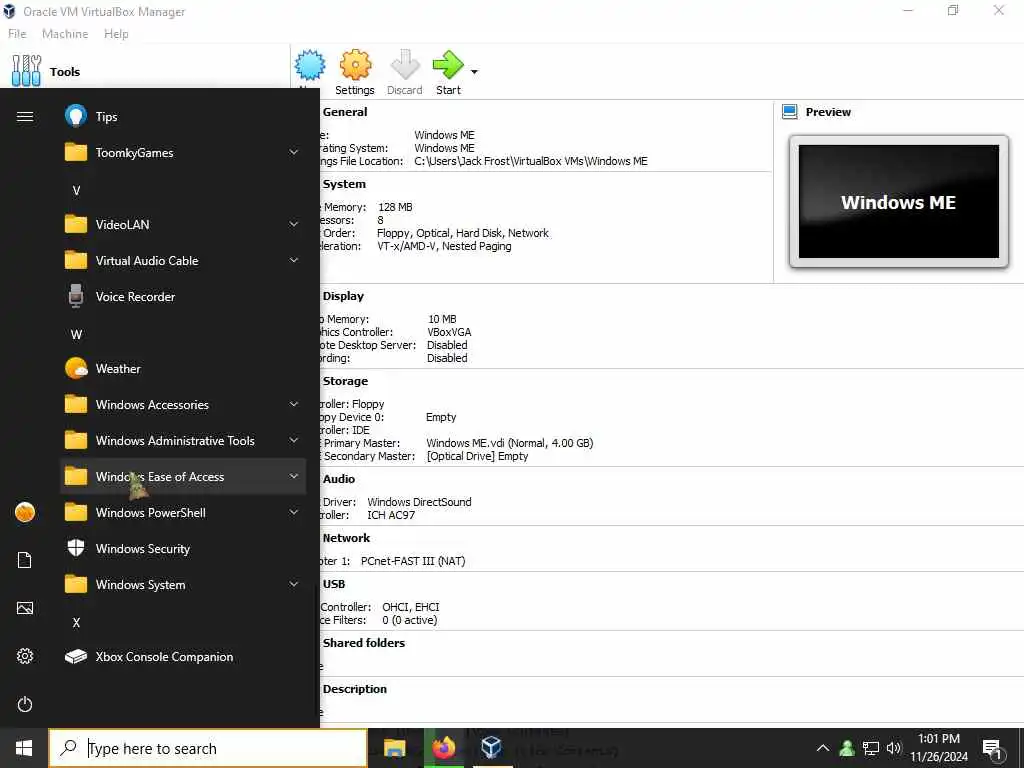Expand the Windows Ease of Access chevron
1024x768 pixels.
294,477
